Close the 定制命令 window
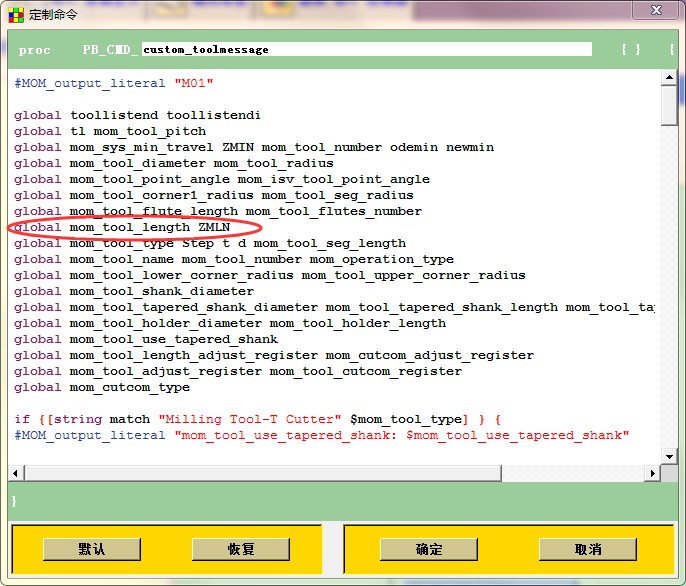Viewport: 686px width, 586px height. 656,10
